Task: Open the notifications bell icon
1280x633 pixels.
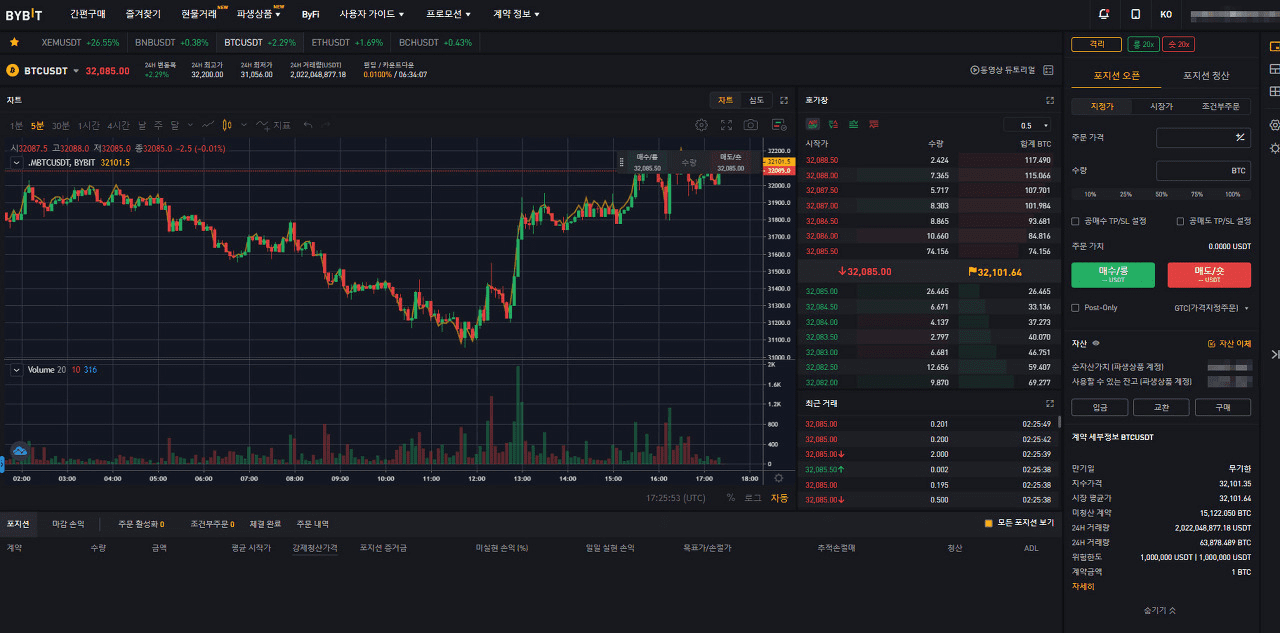Action: point(1104,14)
